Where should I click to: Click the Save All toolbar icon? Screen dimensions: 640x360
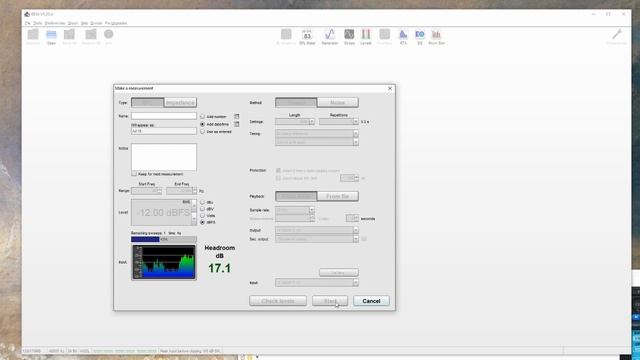coord(69,36)
